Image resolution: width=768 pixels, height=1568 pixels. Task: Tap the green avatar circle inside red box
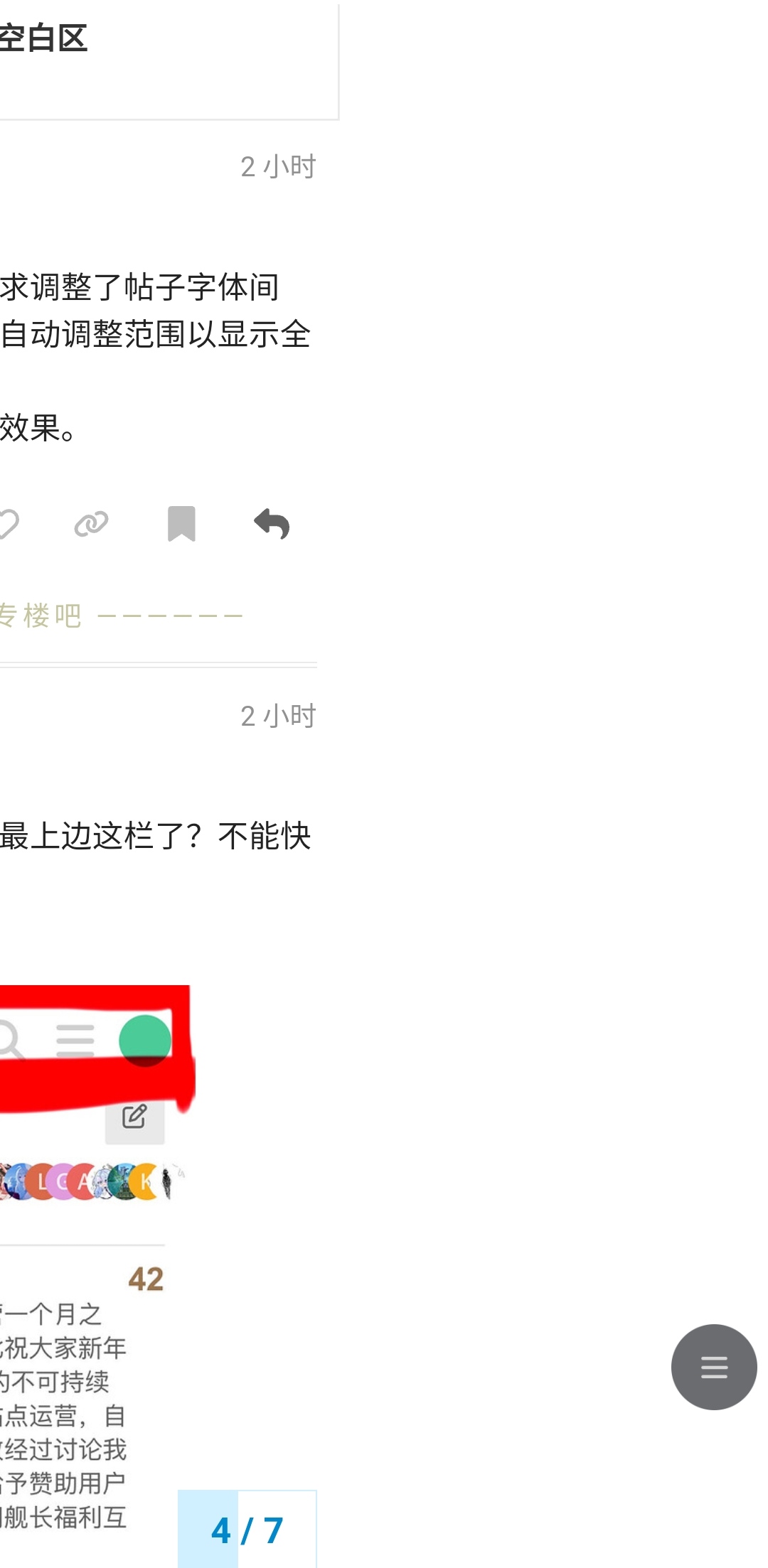pyautogui.click(x=145, y=1041)
